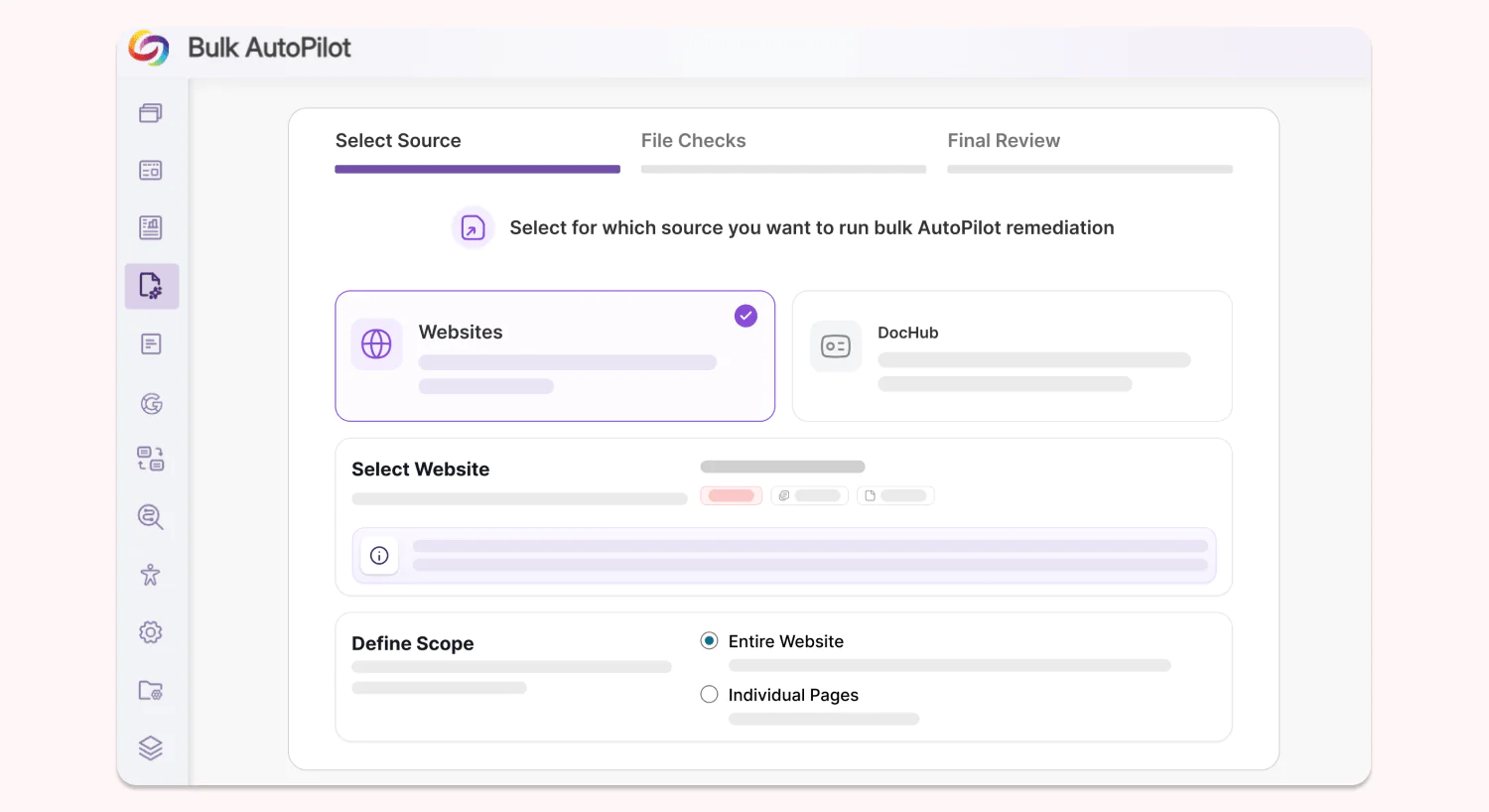Viewport: 1489px width, 812px height.
Task: Click the document arrow icon beside instruction heading
Action: (x=474, y=228)
